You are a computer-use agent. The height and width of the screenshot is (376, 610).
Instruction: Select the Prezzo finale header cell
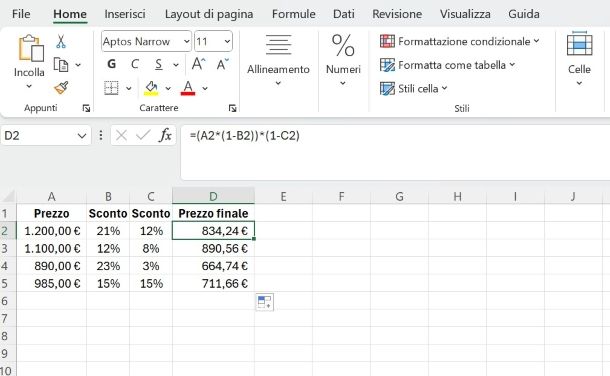coord(213,213)
